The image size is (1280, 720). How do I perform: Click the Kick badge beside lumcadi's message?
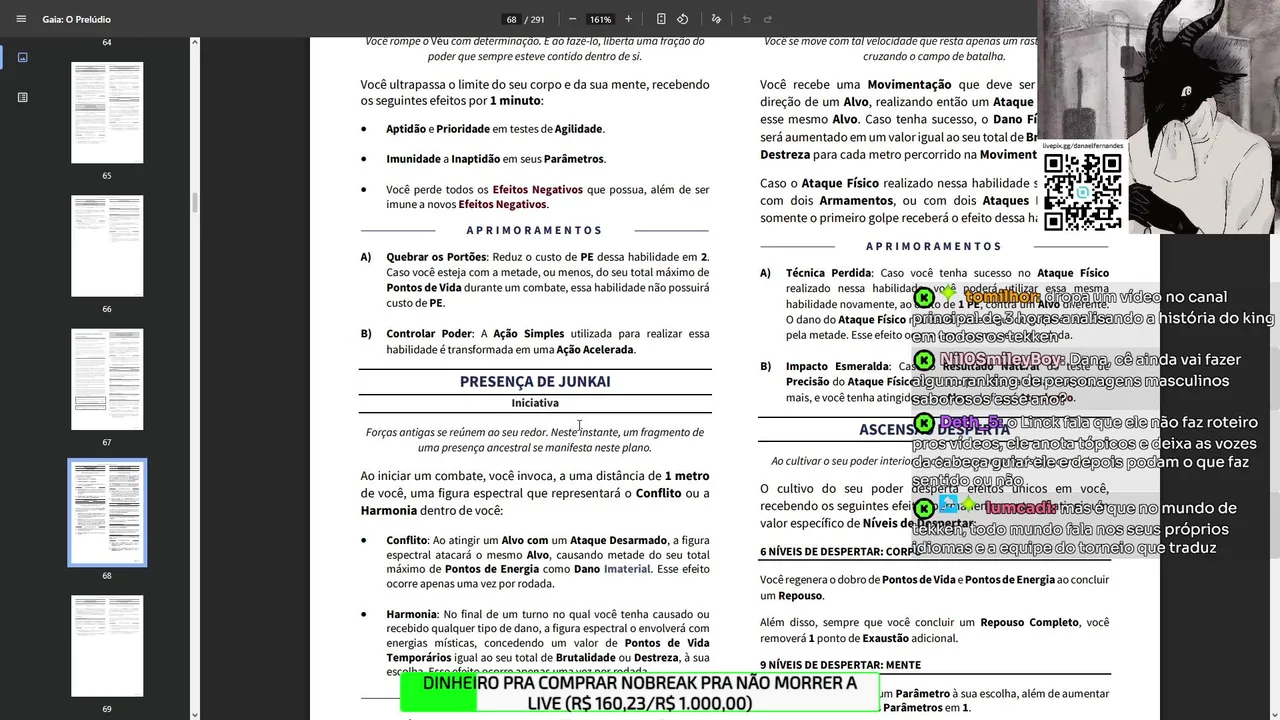click(924, 508)
